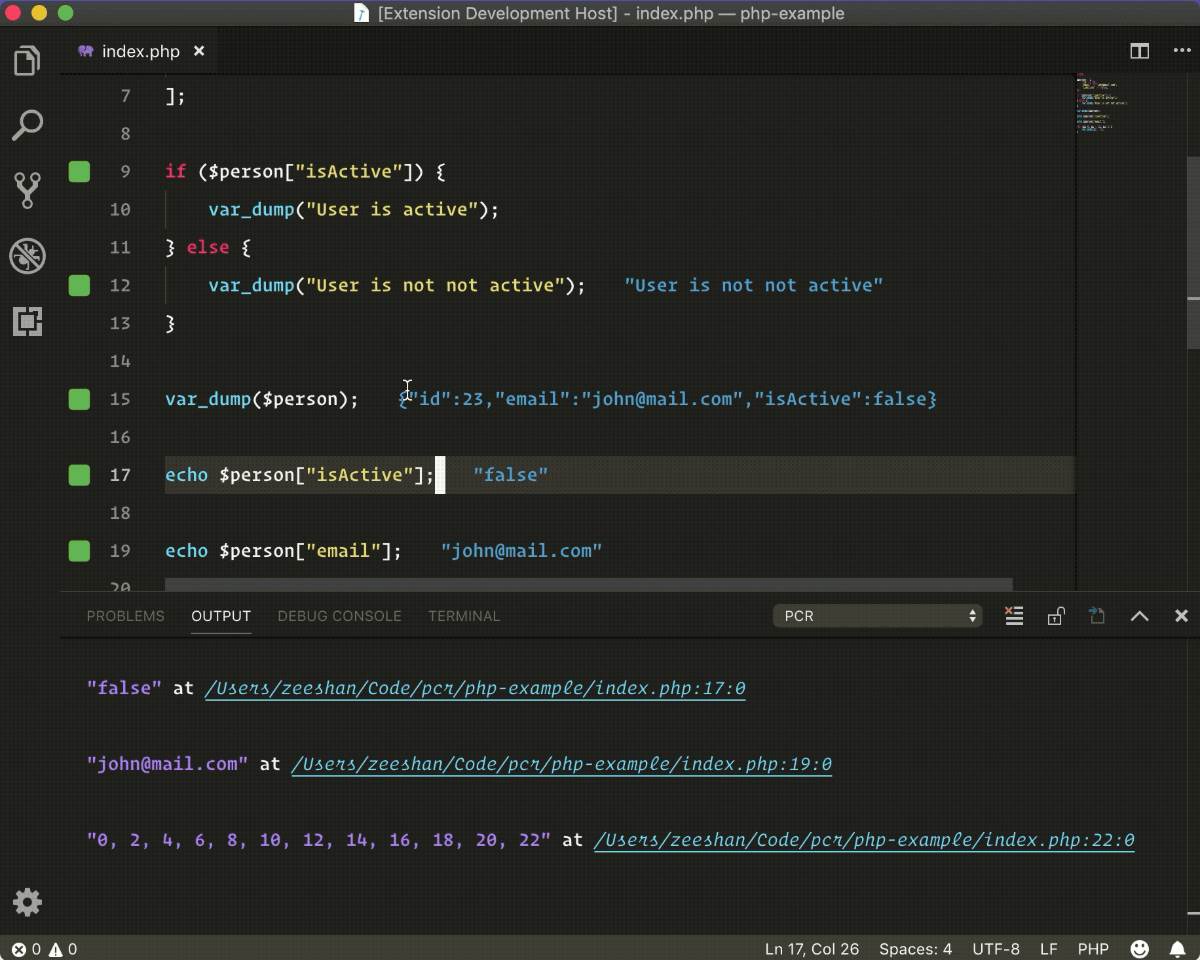The width and height of the screenshot is (1200, 960).
Task: Open the output log file icon
Action: pyautogui.click(x=1097, y=616)
